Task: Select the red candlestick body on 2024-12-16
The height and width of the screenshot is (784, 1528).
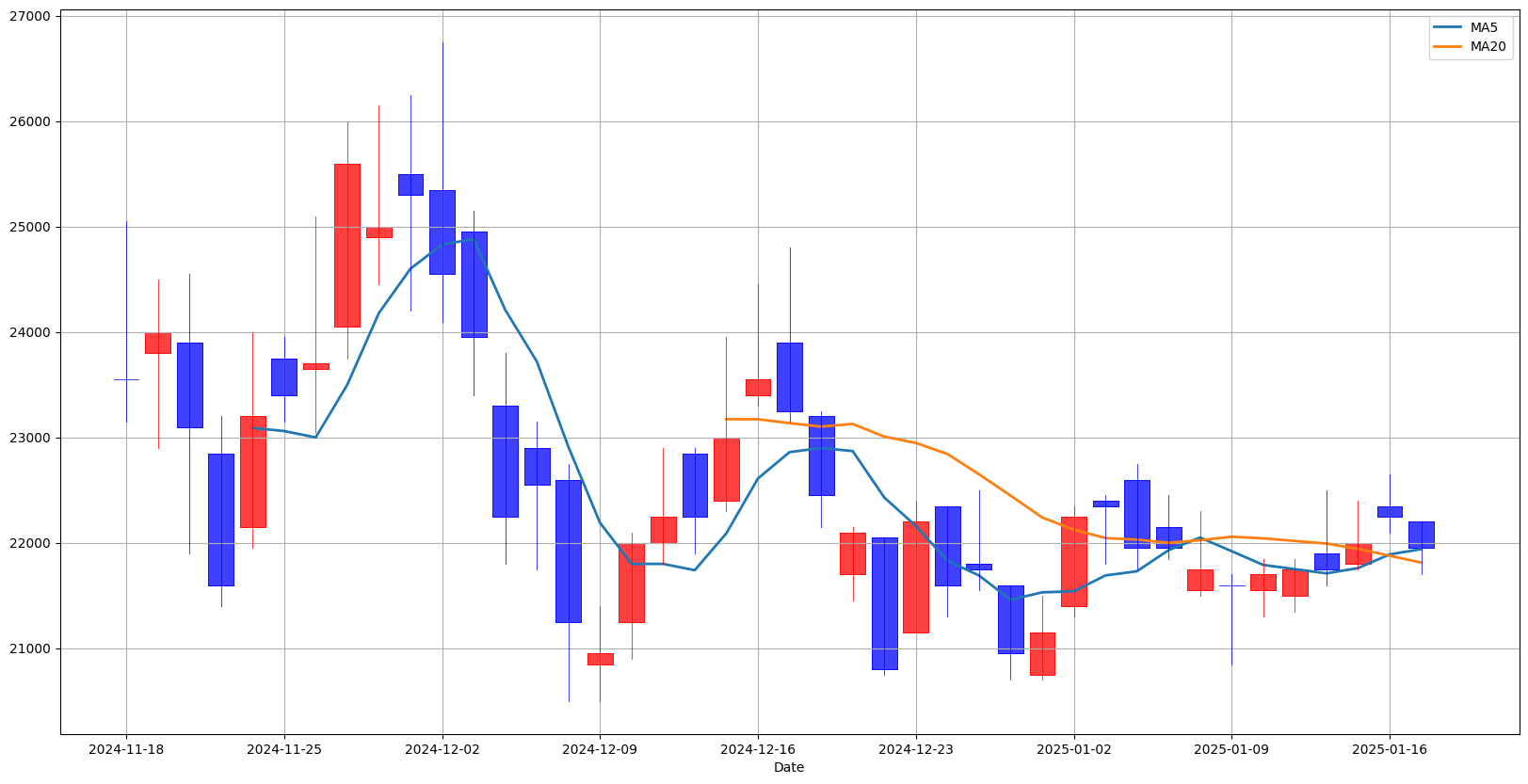Action: click(758, 387)
